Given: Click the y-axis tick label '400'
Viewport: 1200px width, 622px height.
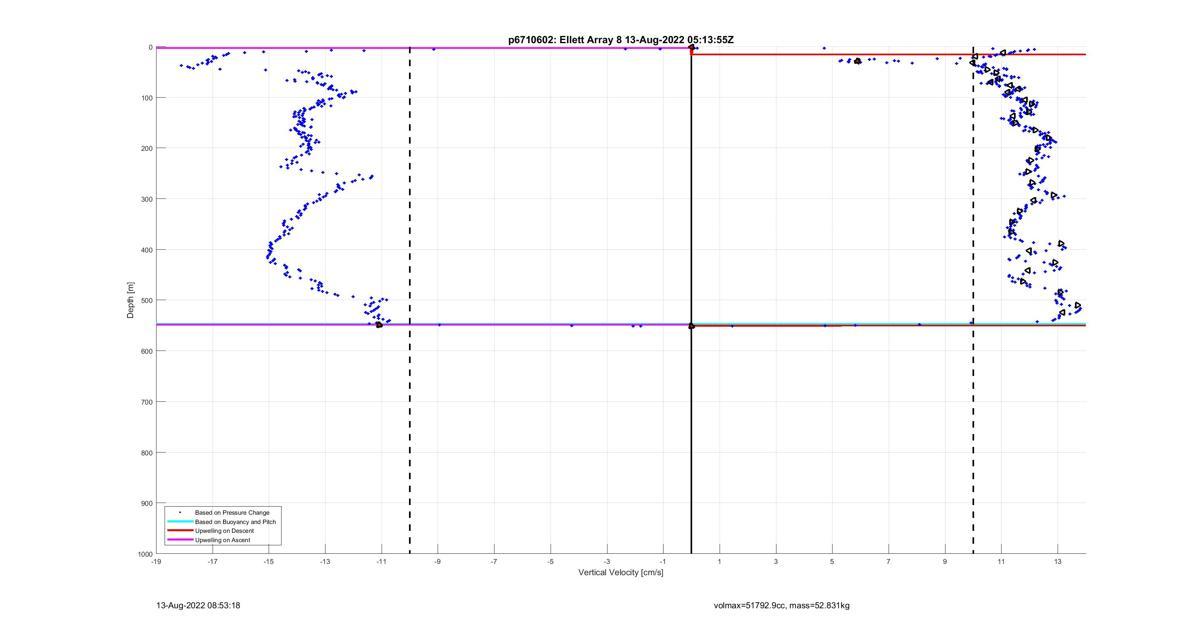Looking at the screenshot, I should tap(146, 250).
